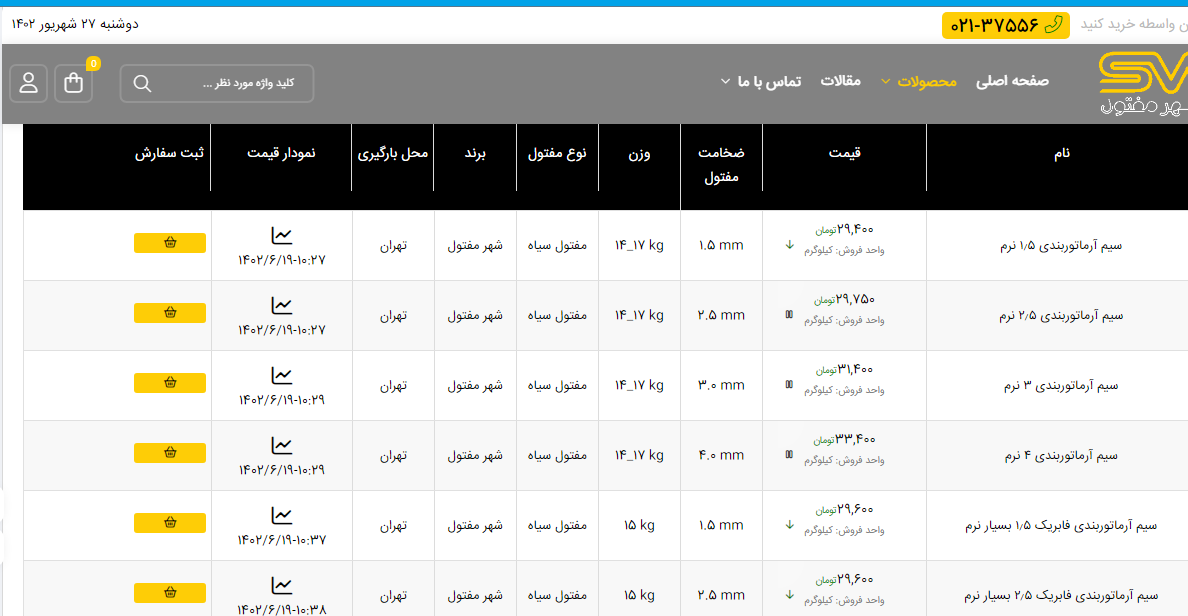Click the قیمت column header
Screen dimensions: 1188x616
[844, 153]
